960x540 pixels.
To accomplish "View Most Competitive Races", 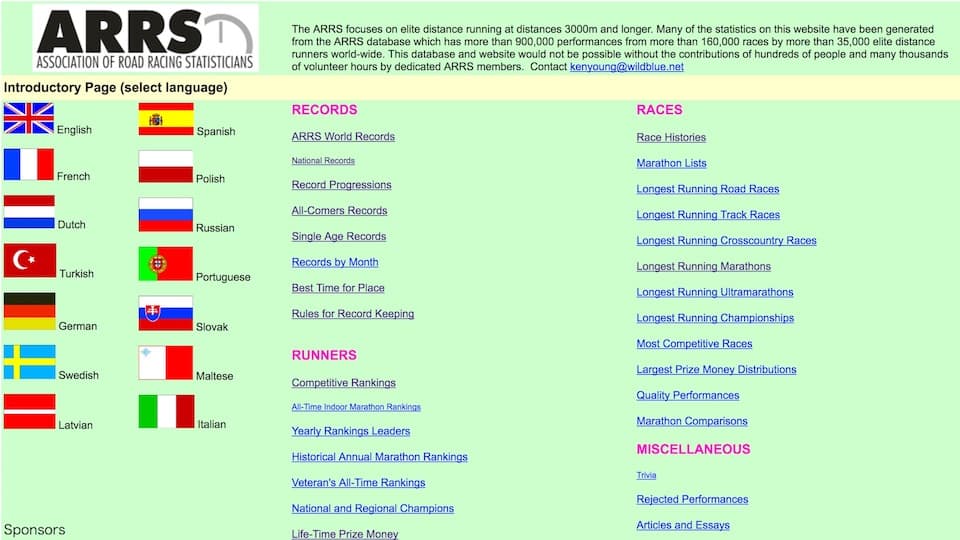I will 694,343.
